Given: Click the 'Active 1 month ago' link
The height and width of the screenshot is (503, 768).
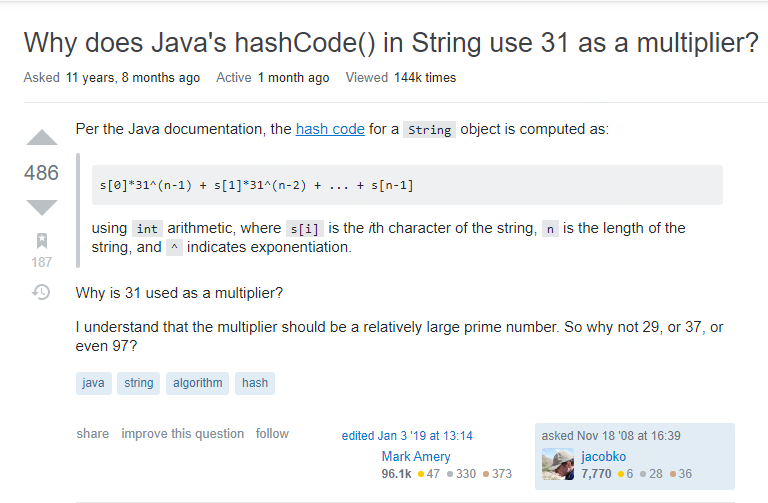Looking at the screenshot, I should tap(293, 78).
